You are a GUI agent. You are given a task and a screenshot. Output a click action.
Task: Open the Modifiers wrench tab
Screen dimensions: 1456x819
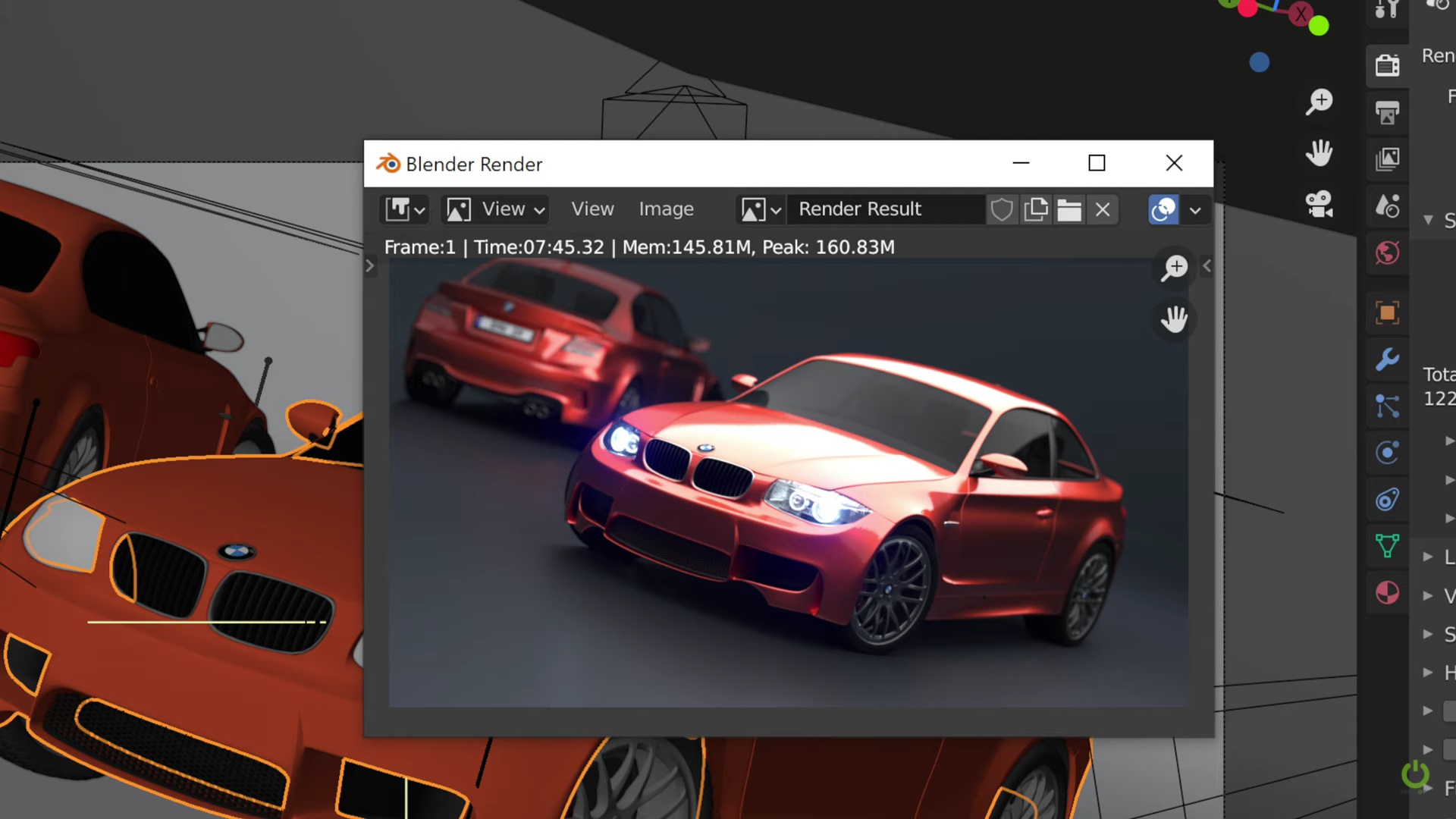pos(1387,359)
